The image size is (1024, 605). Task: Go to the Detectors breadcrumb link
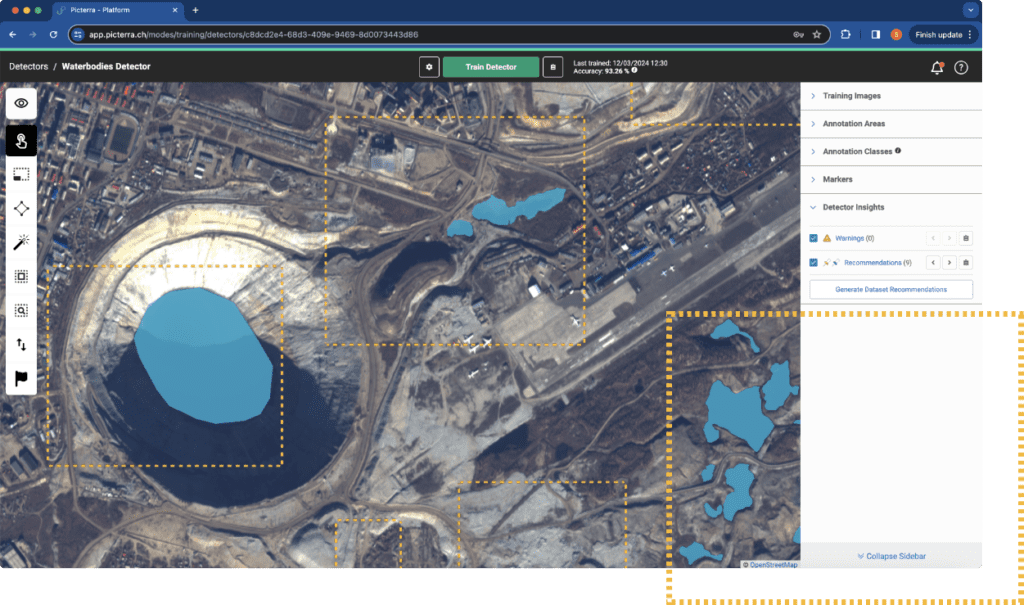(x=28, y=67)
